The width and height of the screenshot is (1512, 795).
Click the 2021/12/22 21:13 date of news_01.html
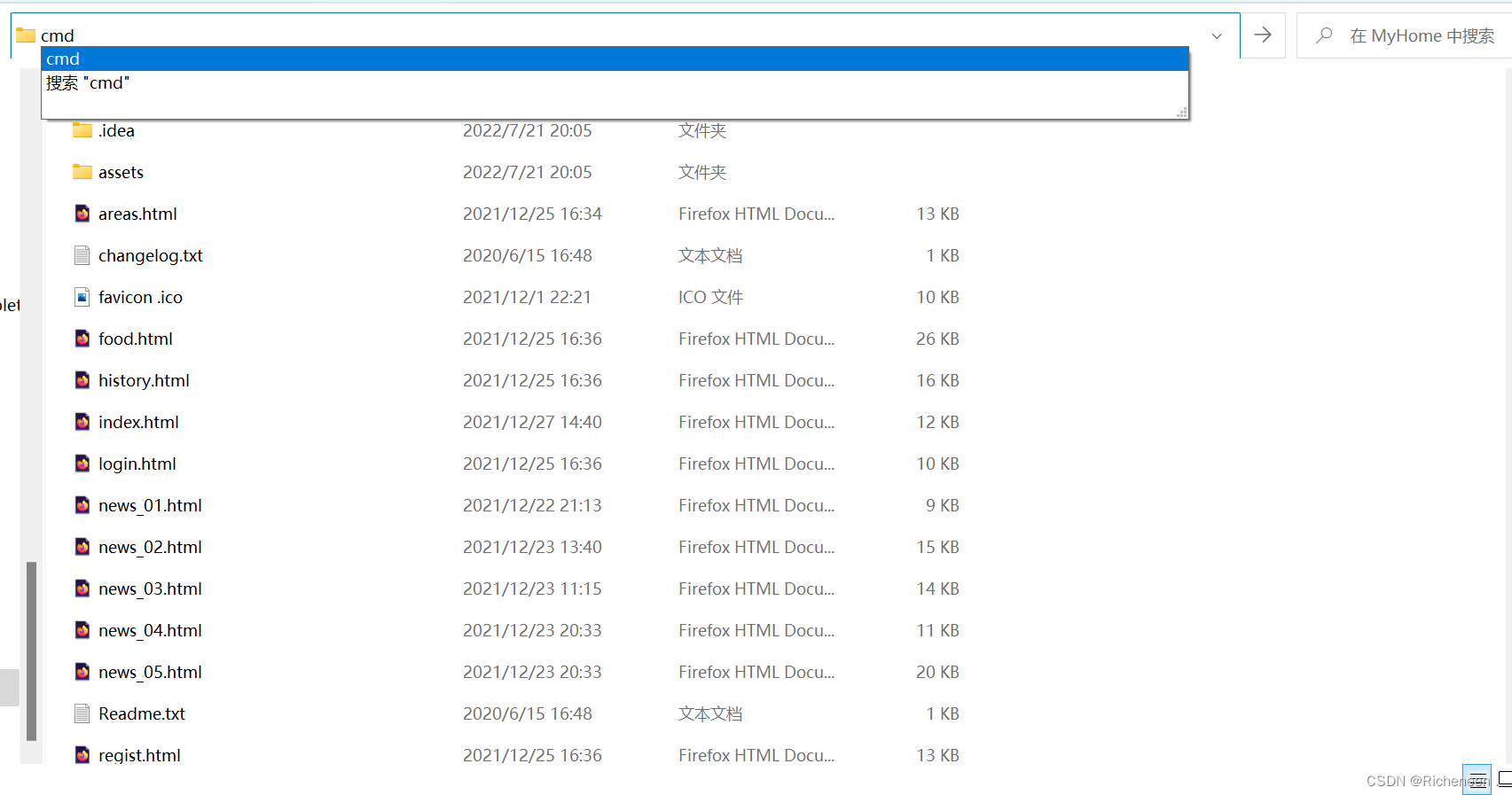click(x=532, y=505)
